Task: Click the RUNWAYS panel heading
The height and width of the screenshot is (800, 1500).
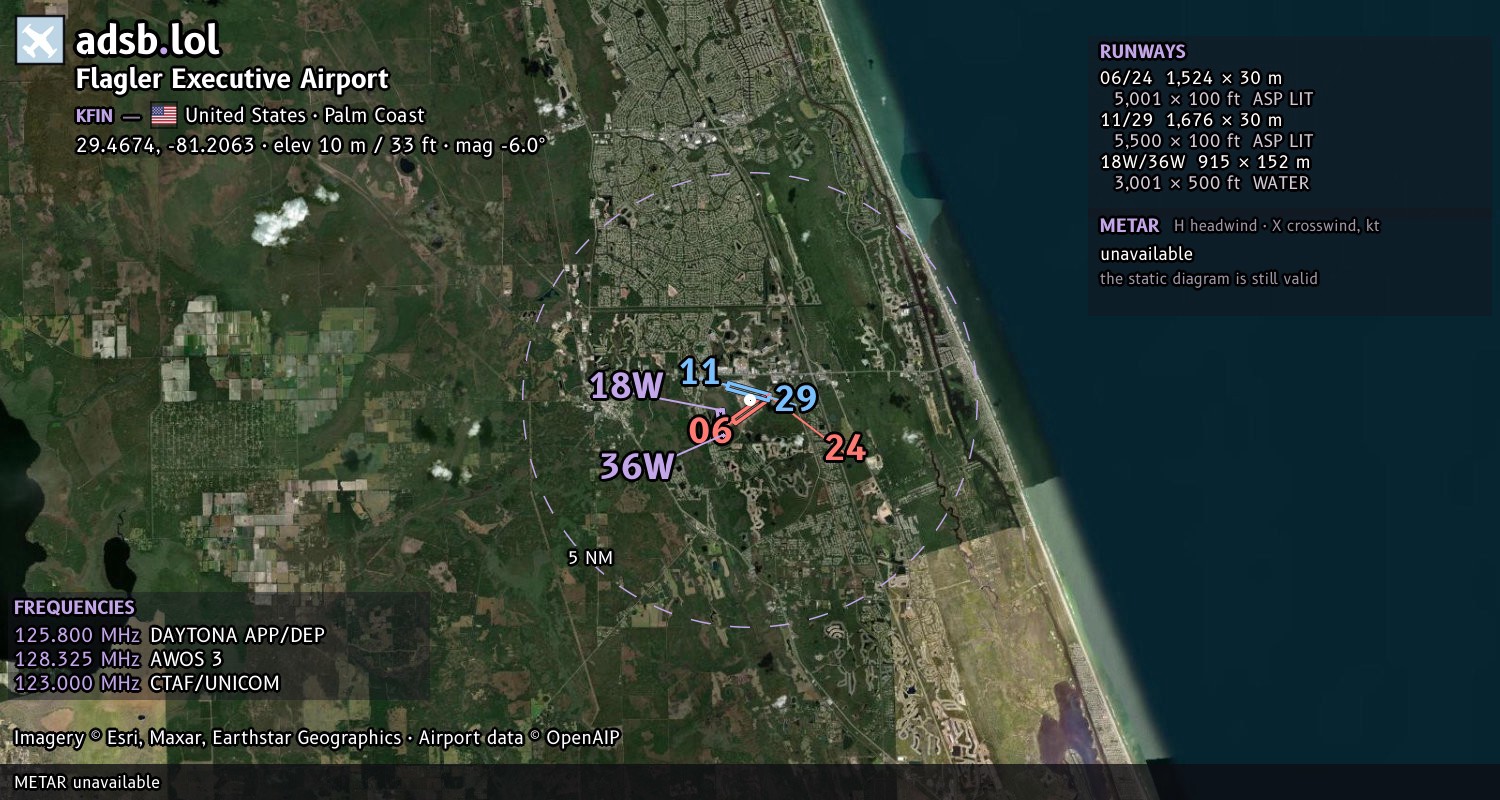Action: tap(1143, 52)
